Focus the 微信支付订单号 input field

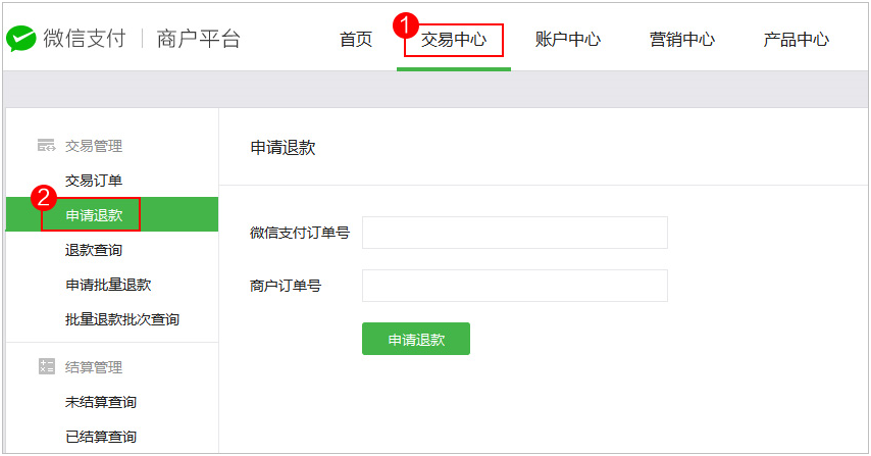tap(514, 233)
